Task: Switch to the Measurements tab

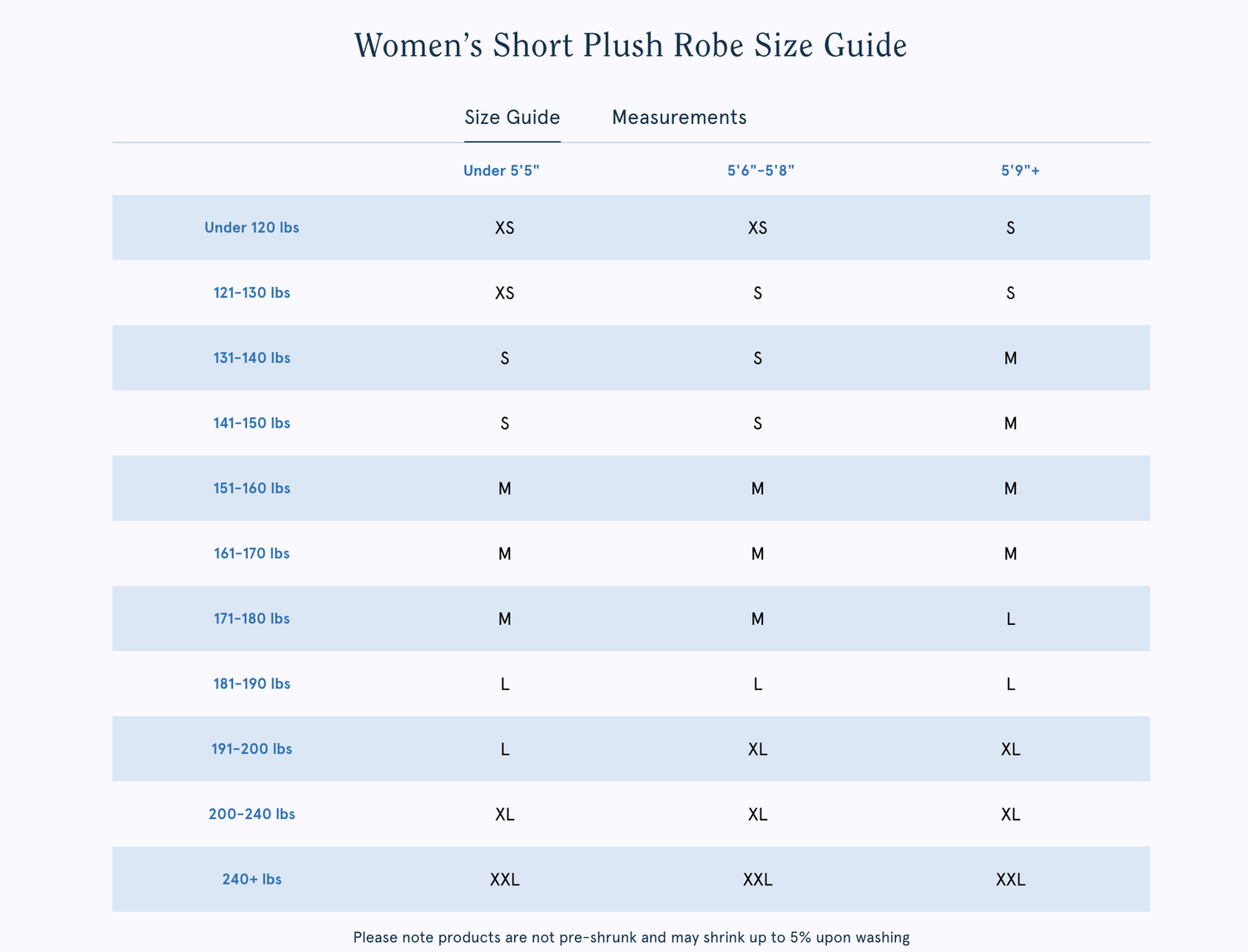Action: [x=679, y=117]
